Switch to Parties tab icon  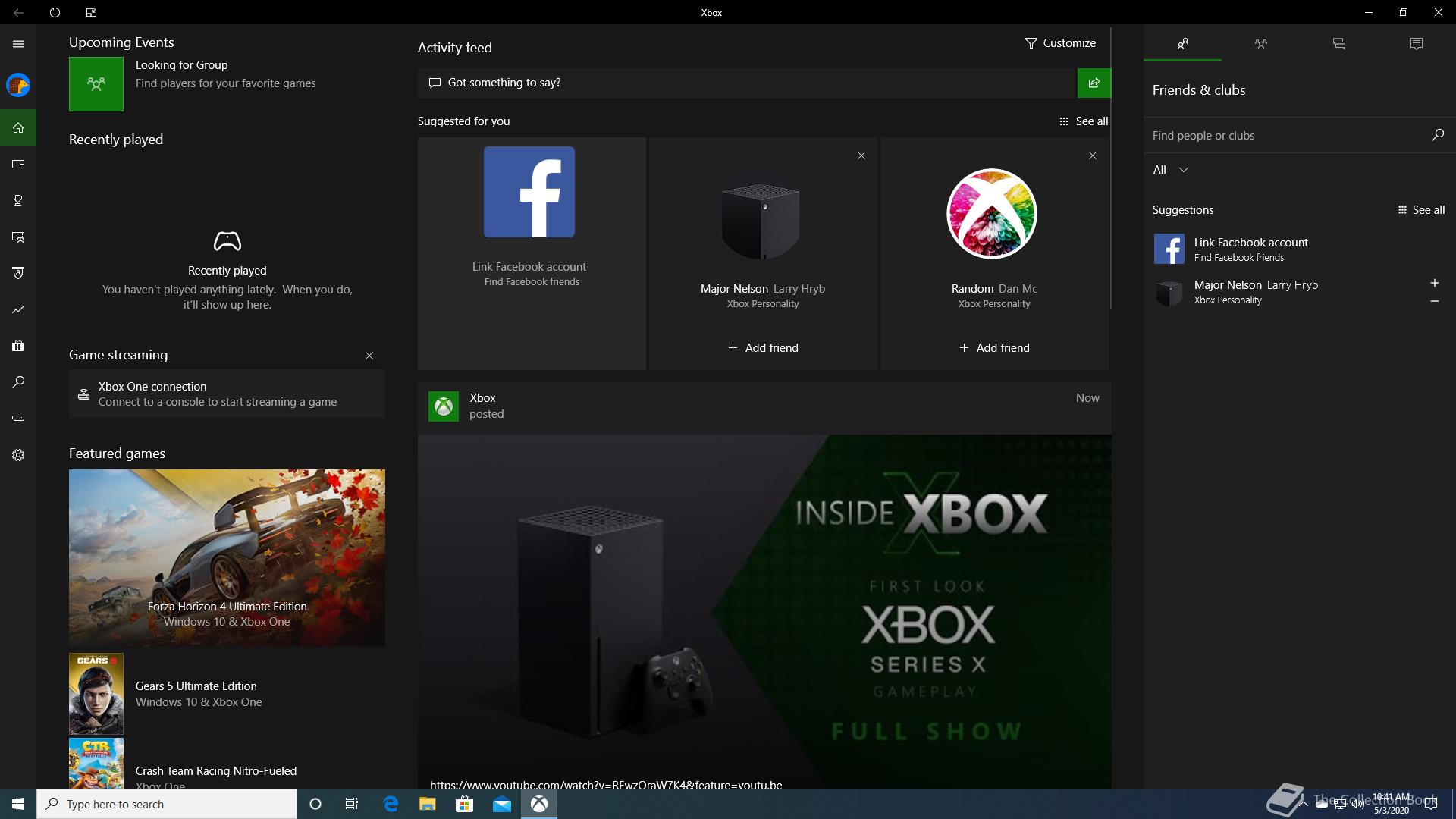pos(1260,44)
